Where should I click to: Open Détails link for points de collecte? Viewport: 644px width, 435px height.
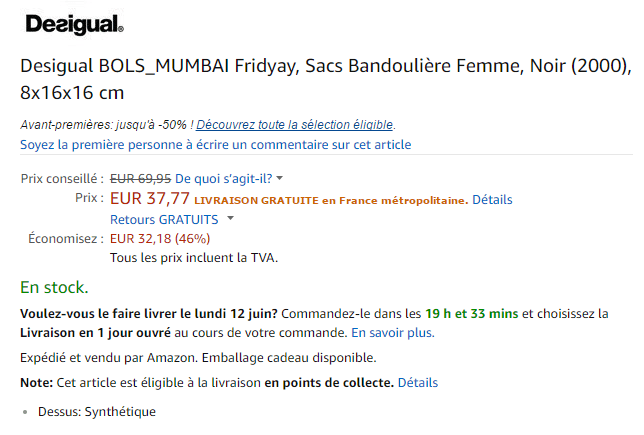pos(418,382)
